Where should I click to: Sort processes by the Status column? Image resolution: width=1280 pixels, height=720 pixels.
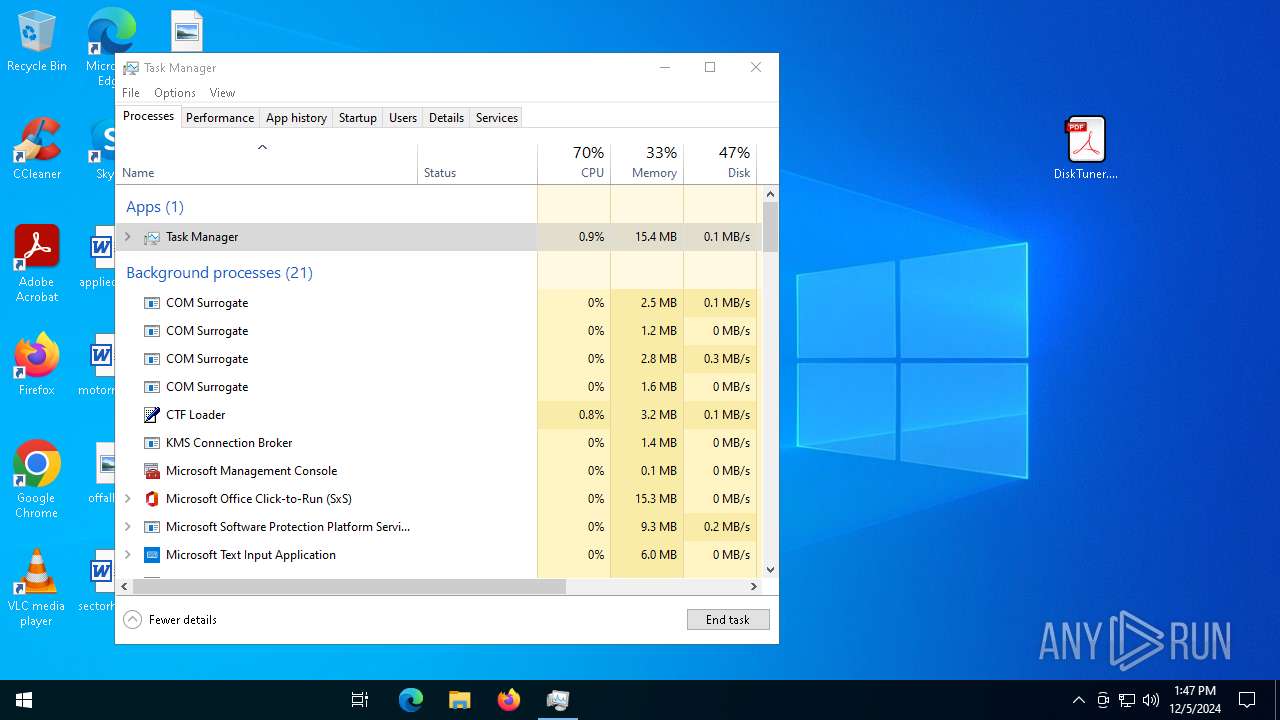tap(477, 163)
